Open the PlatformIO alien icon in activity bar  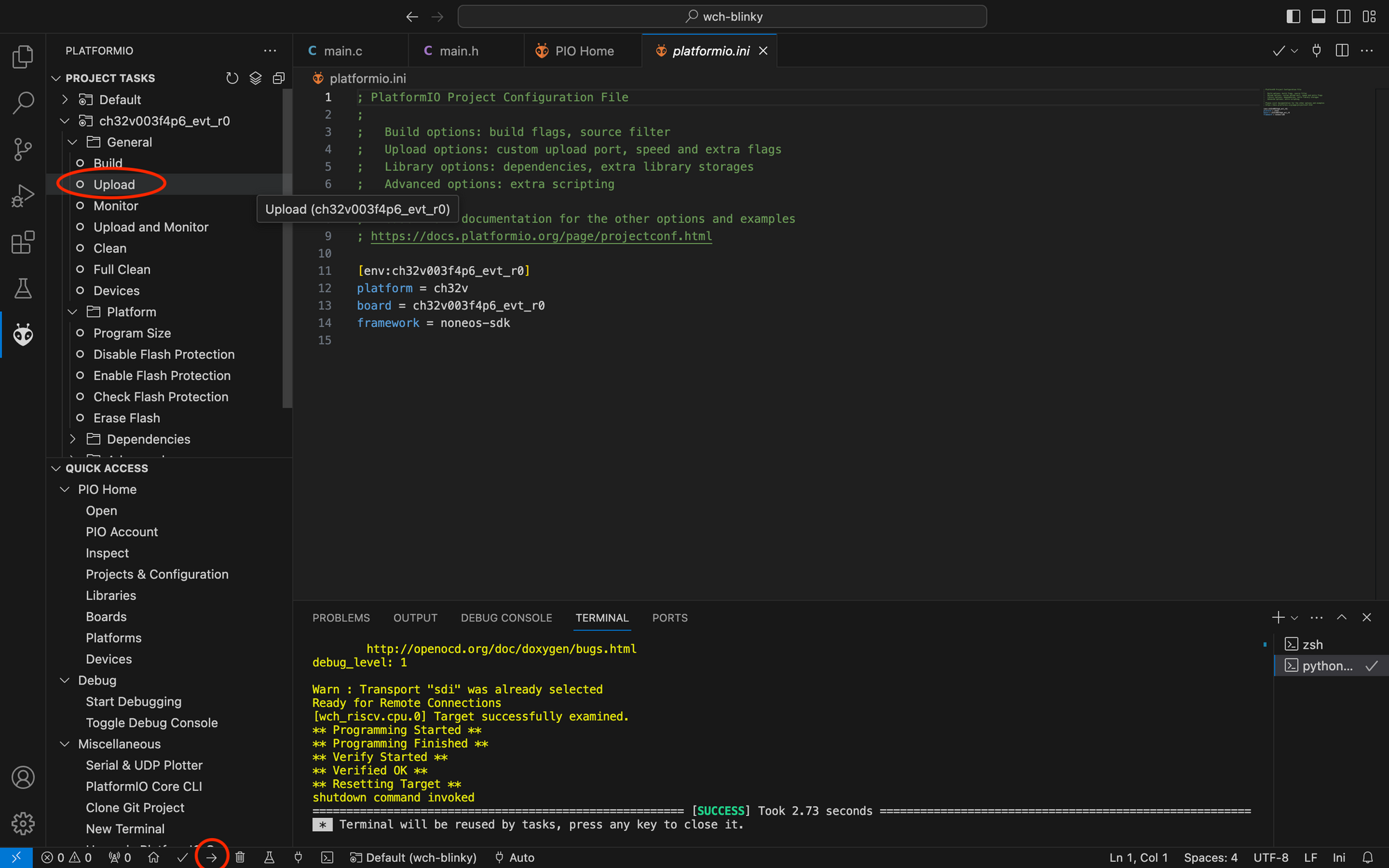click(23, 335)
